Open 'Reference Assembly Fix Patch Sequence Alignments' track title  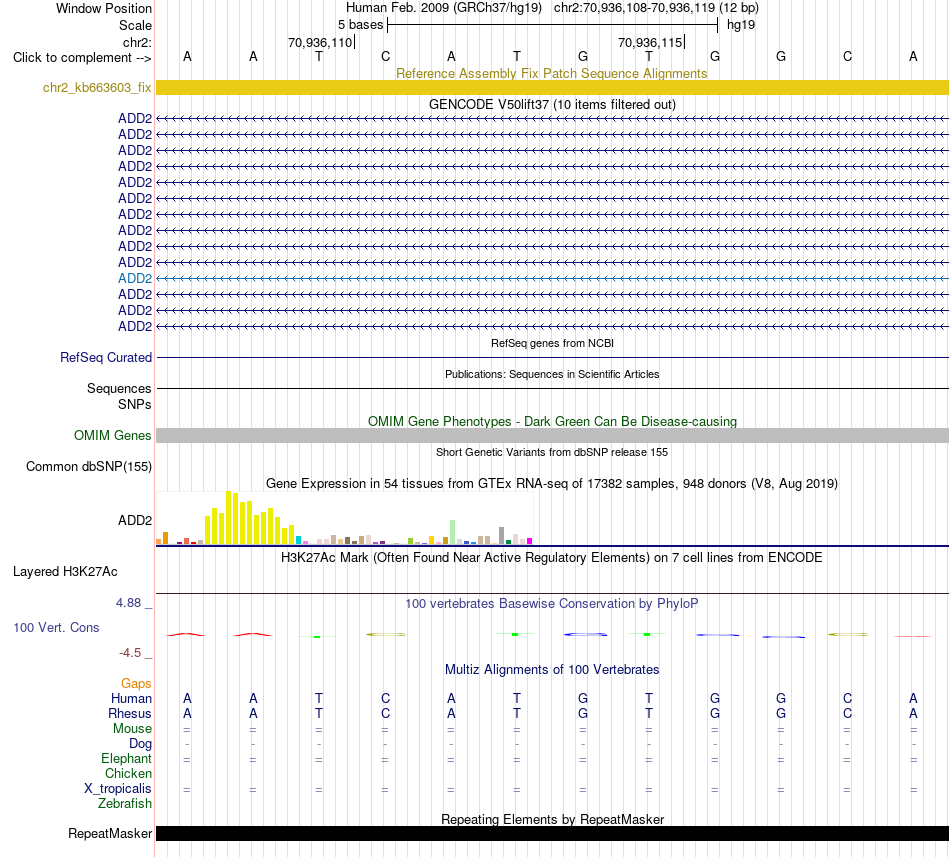(551, 73)
